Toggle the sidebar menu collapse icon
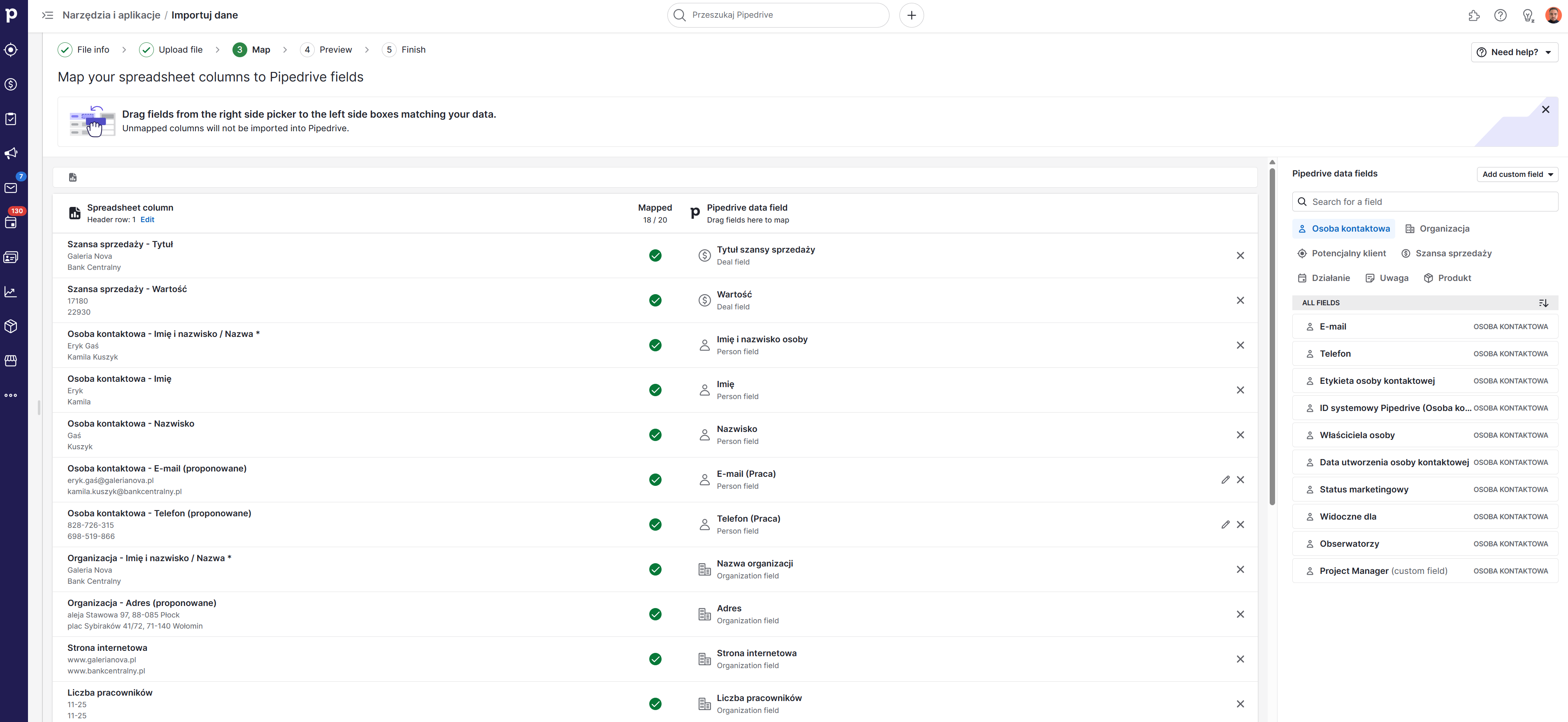Screen dimensions: 1568x722 click(x=47, y=15)
